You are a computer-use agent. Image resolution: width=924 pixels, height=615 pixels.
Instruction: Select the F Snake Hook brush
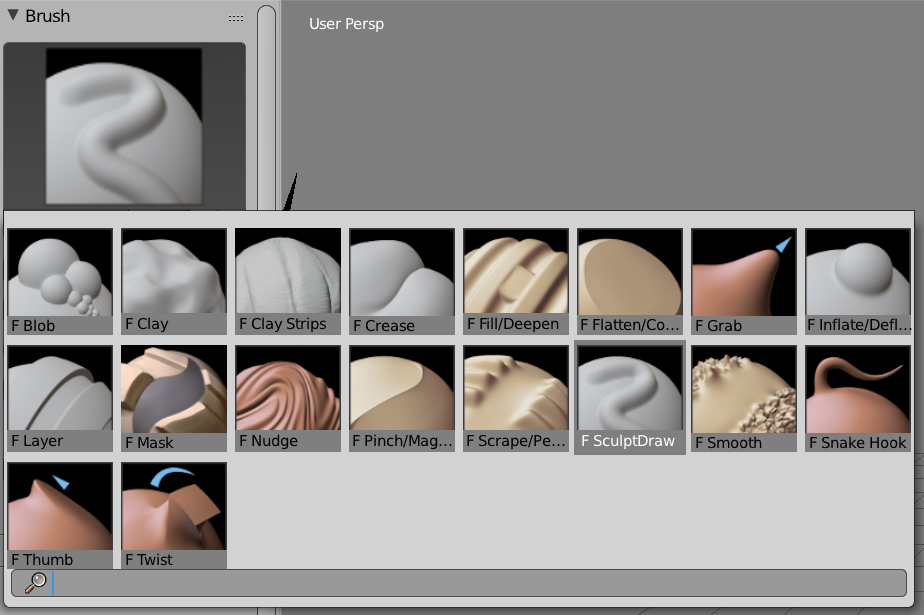click(x=857, y=397)
